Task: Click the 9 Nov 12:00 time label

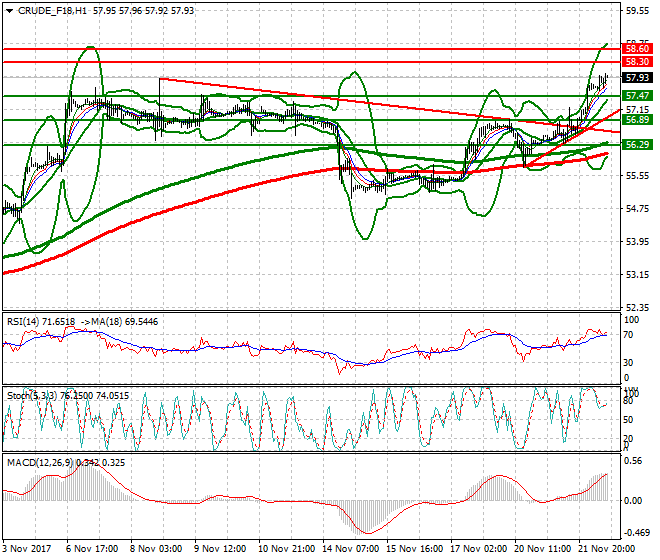Action: click(220, 549)
